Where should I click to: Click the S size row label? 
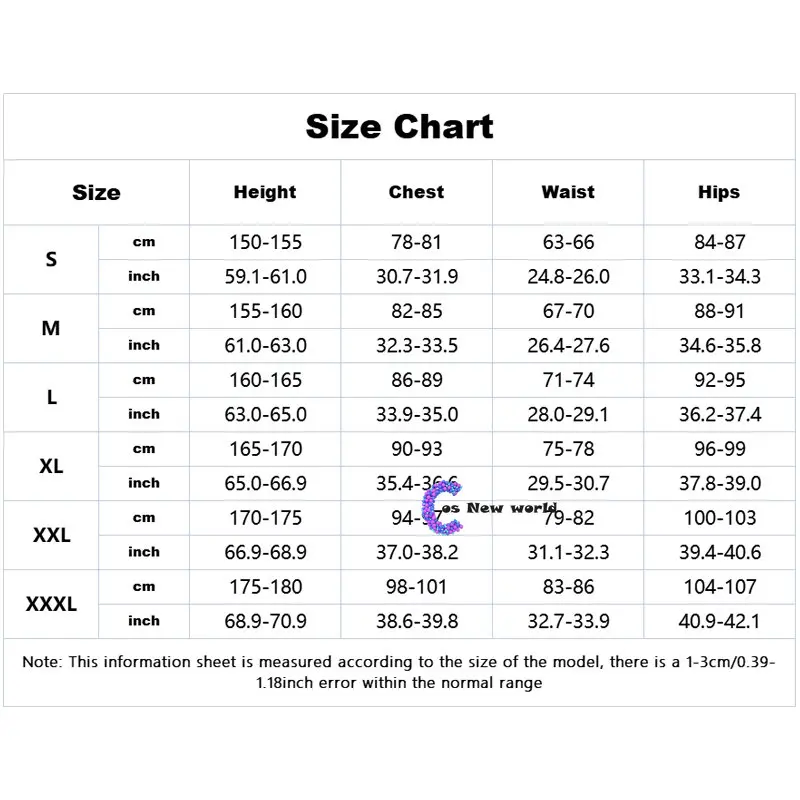[x=52, y=259]
